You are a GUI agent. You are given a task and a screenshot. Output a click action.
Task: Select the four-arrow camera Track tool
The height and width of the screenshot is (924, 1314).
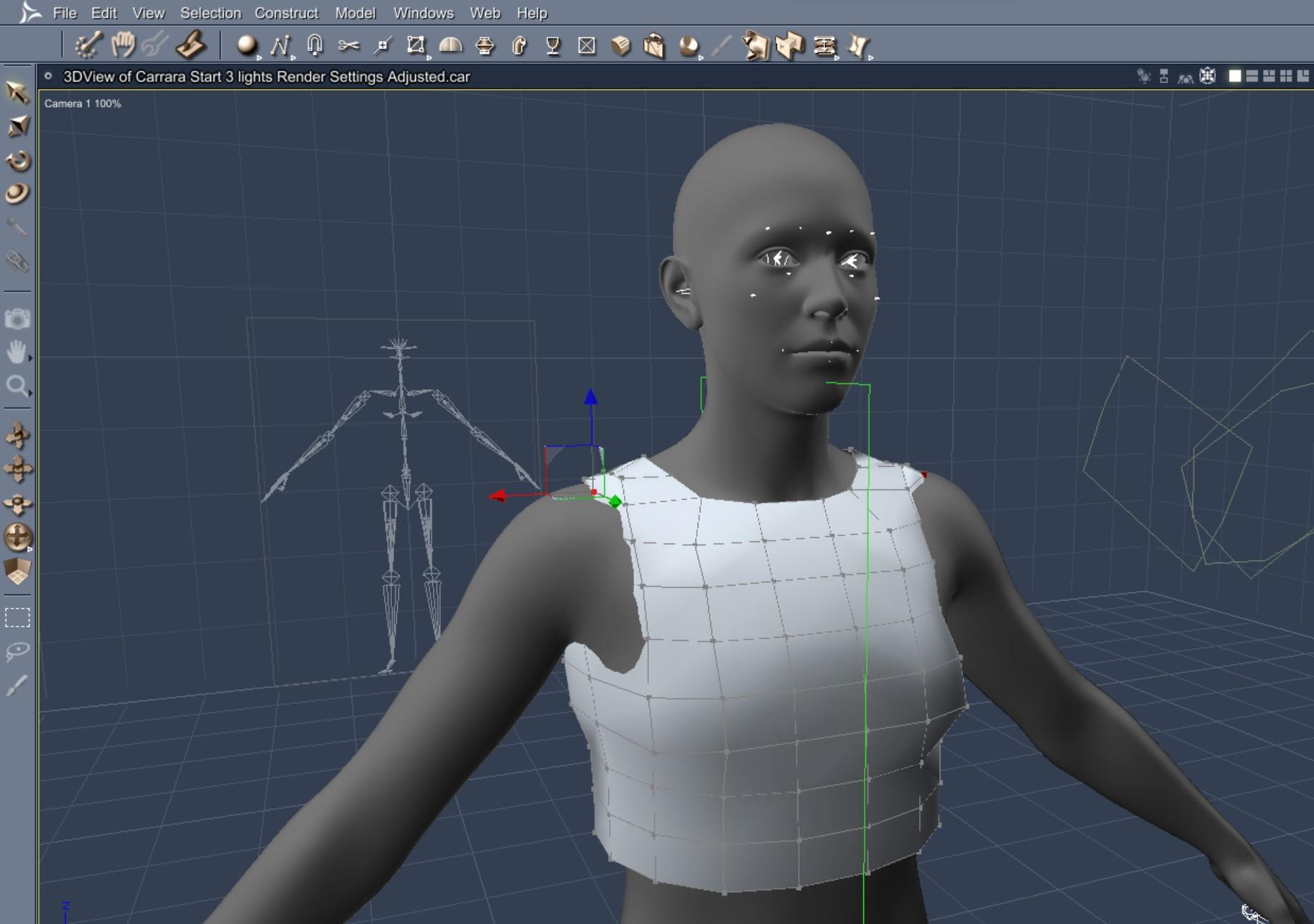point(17,469)
